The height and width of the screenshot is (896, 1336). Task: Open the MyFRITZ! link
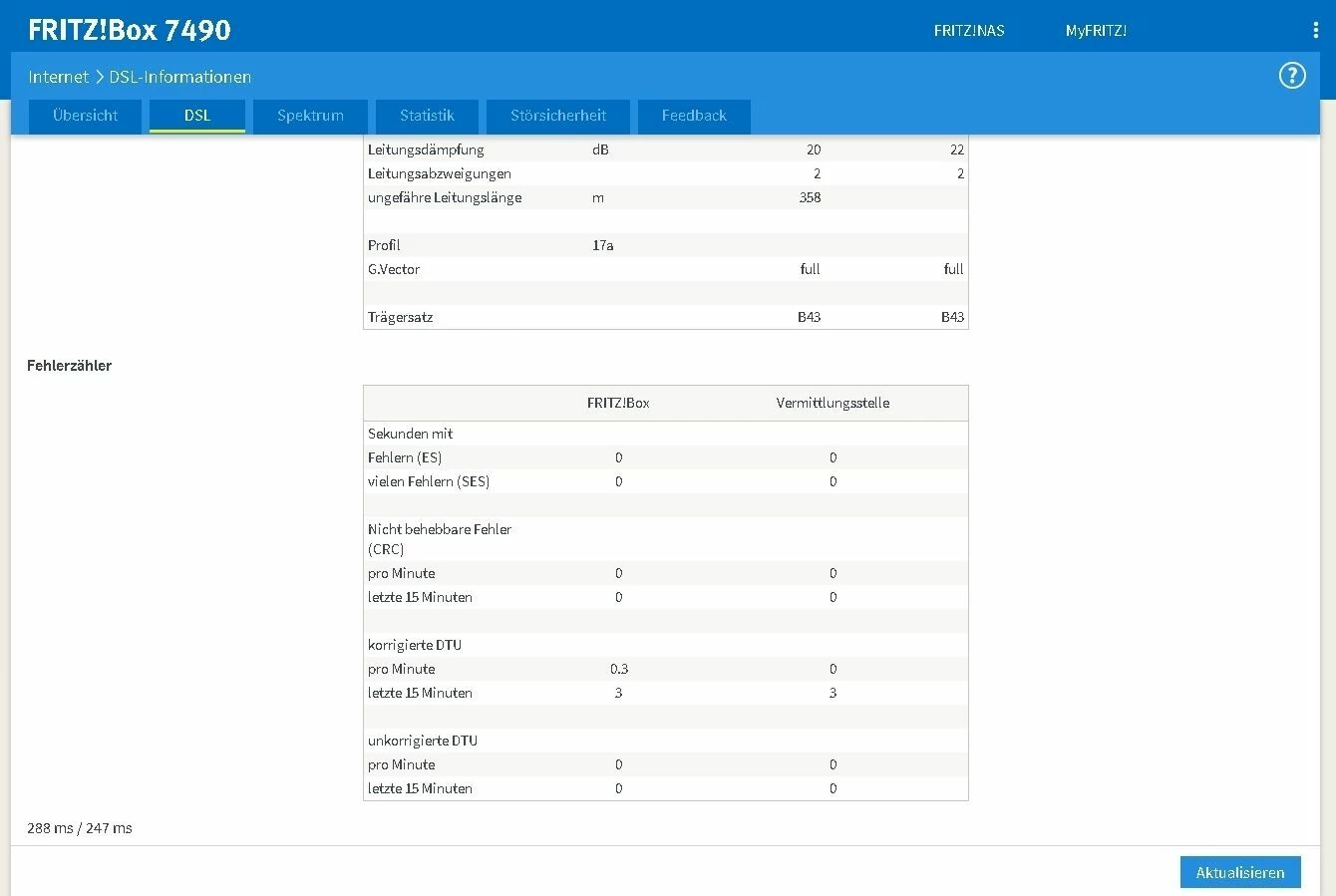(x=1096, y=31)
